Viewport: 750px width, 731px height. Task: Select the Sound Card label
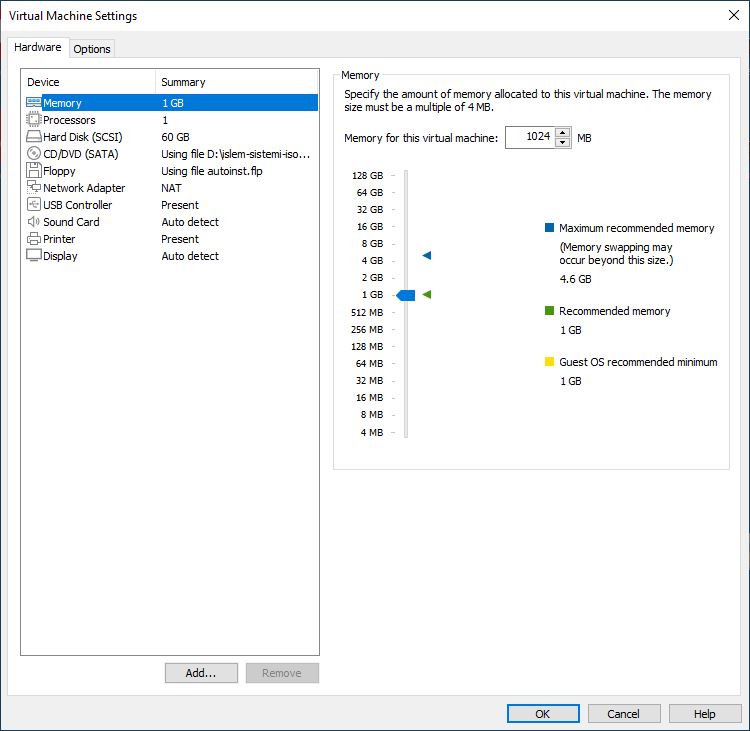click(71, 222)
